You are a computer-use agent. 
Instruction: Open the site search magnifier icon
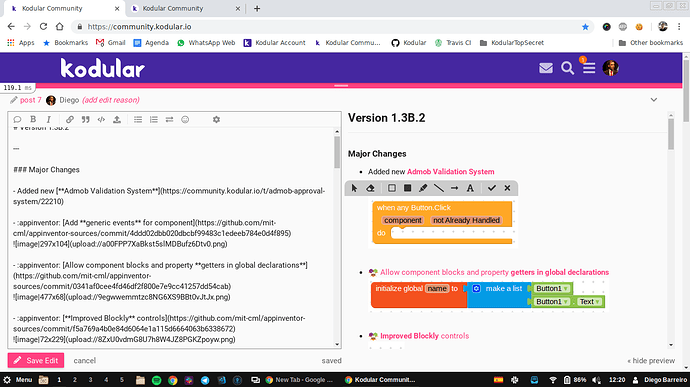[567, 68]
